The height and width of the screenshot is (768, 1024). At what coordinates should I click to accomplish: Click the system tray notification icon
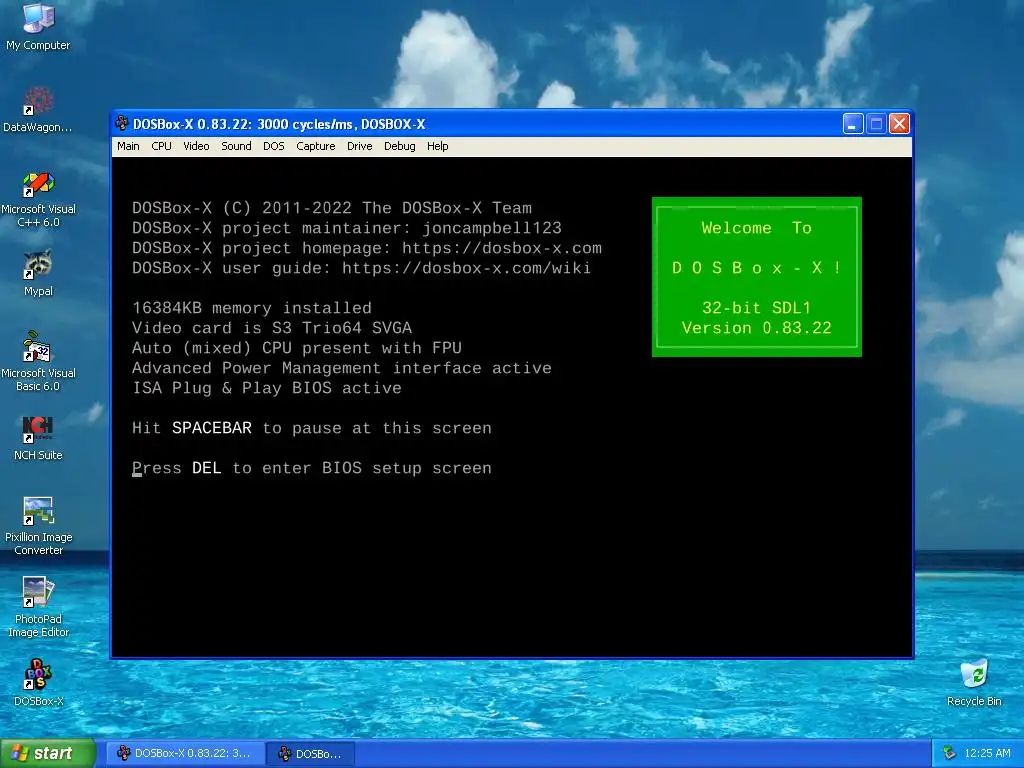tap(950, 753)
